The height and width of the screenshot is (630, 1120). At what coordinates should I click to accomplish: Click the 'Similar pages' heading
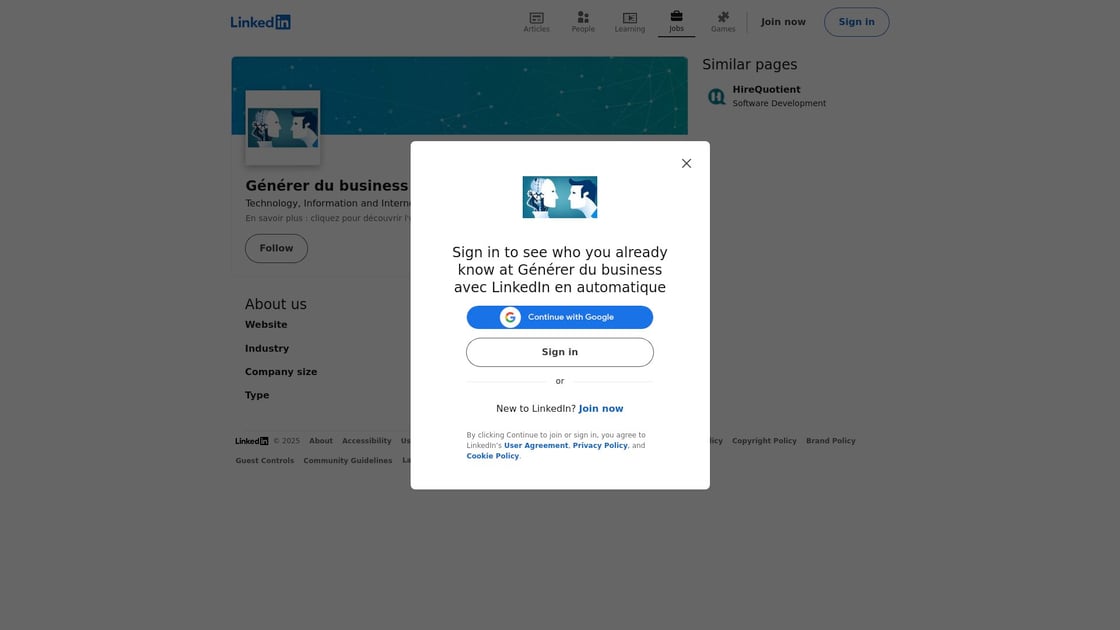[749, 64]
